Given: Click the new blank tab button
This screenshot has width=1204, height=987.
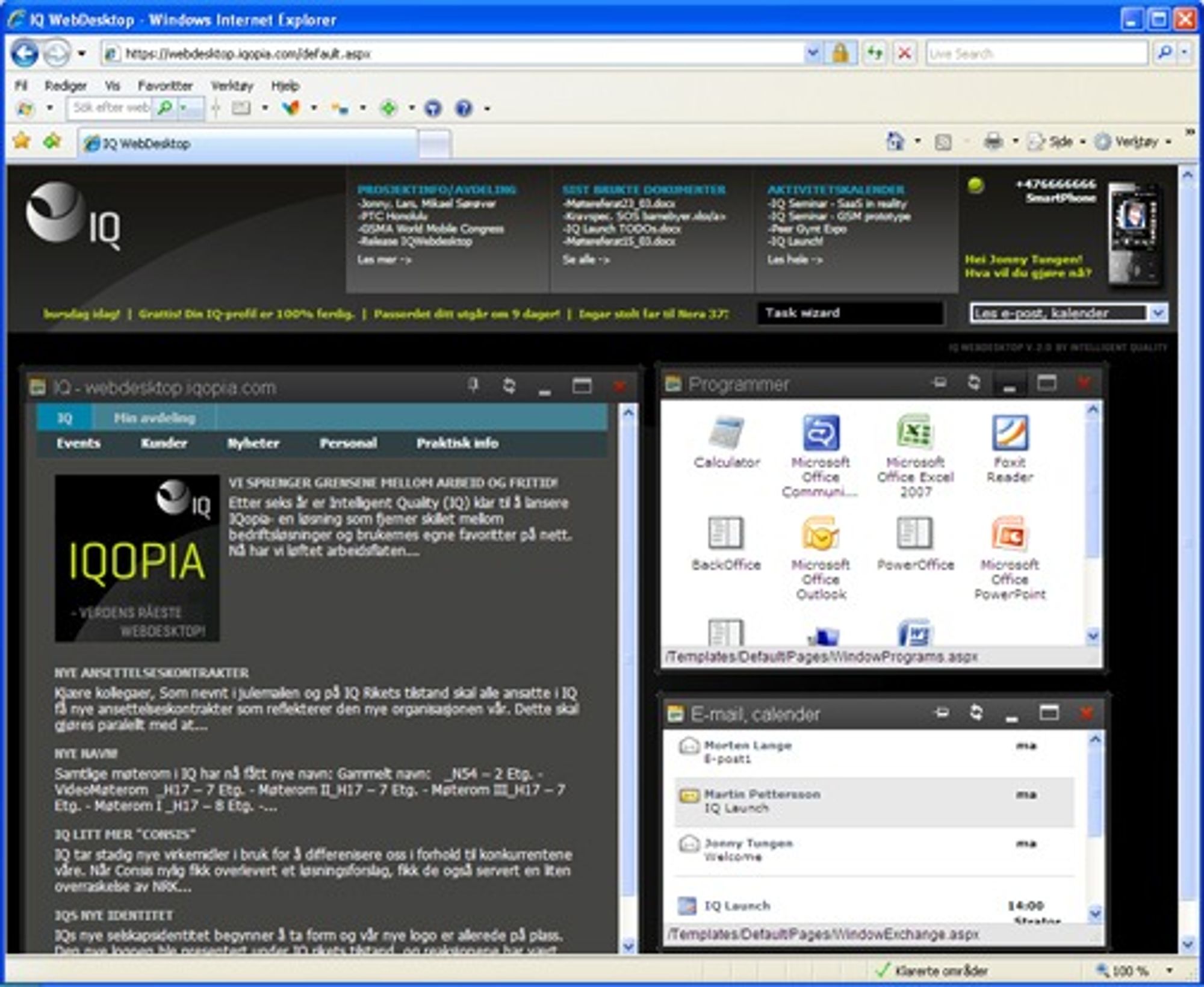Looking at the screenshot, I should [434, 144].
